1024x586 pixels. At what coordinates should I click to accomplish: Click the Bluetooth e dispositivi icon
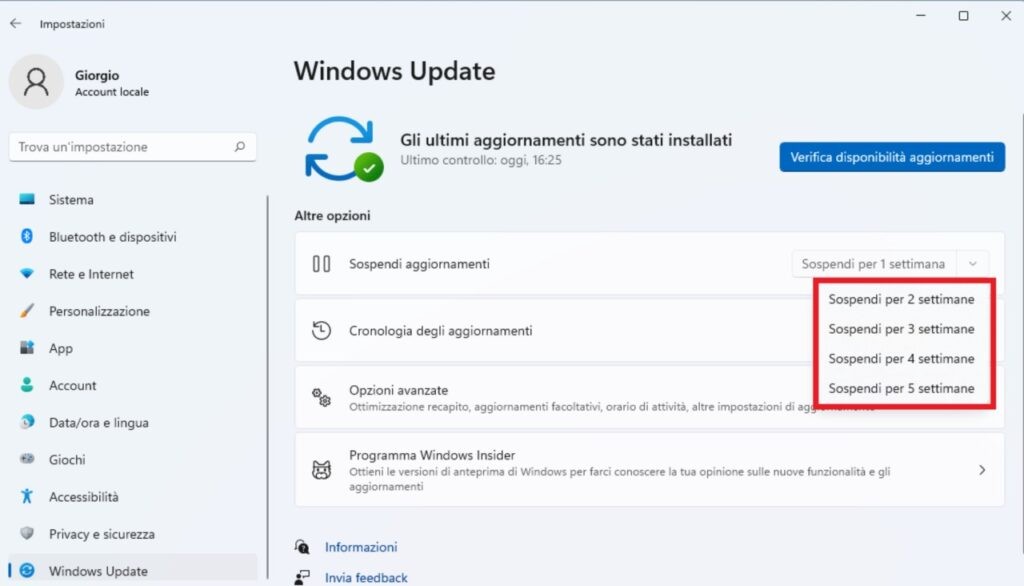(x=27, y=237)
